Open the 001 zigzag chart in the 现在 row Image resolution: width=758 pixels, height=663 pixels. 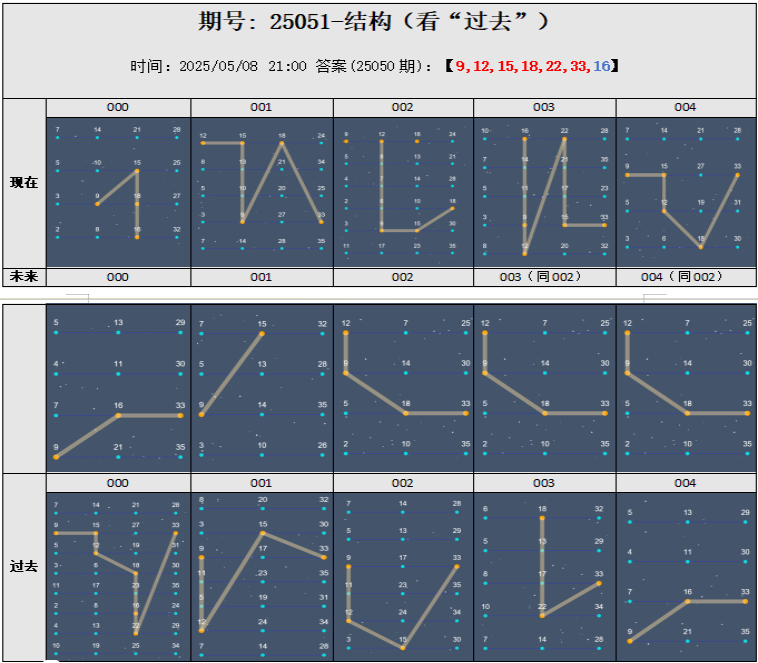(x=262, y=190)
